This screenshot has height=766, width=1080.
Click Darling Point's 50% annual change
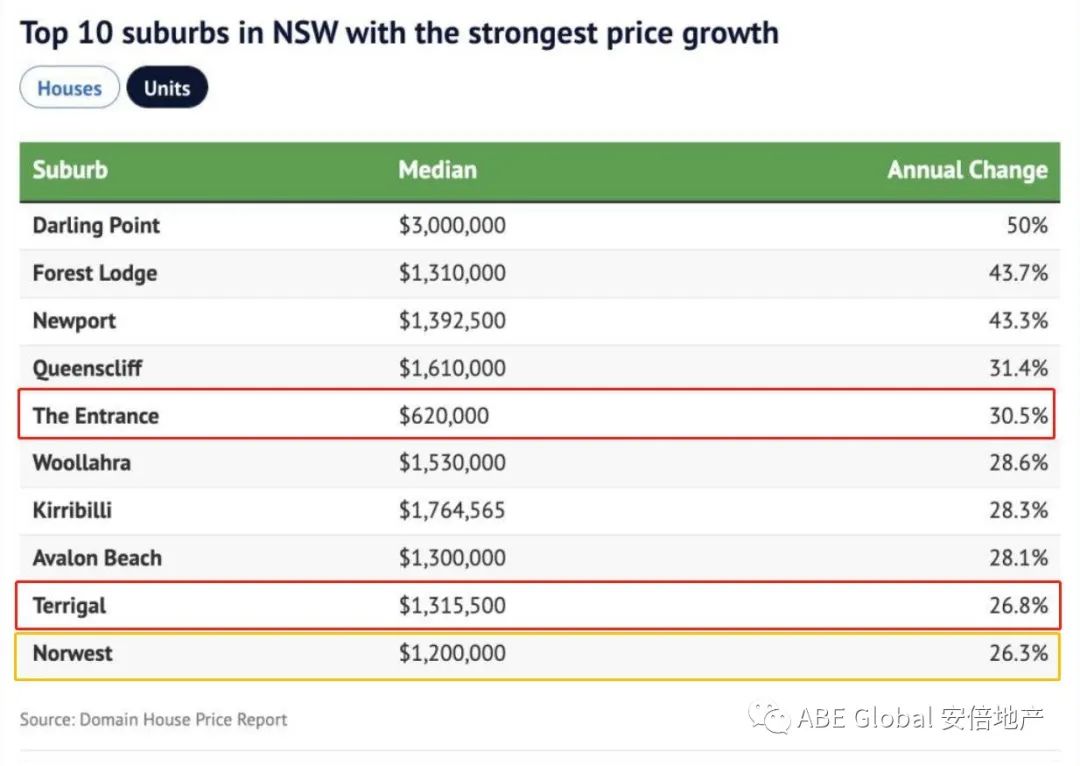click(1027, 225)
